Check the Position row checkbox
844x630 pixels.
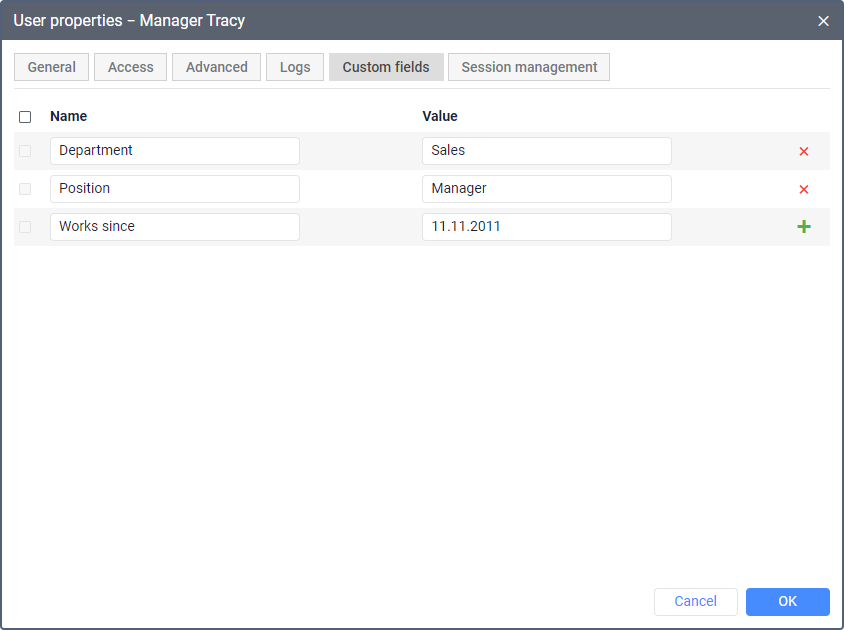[25, 189]
